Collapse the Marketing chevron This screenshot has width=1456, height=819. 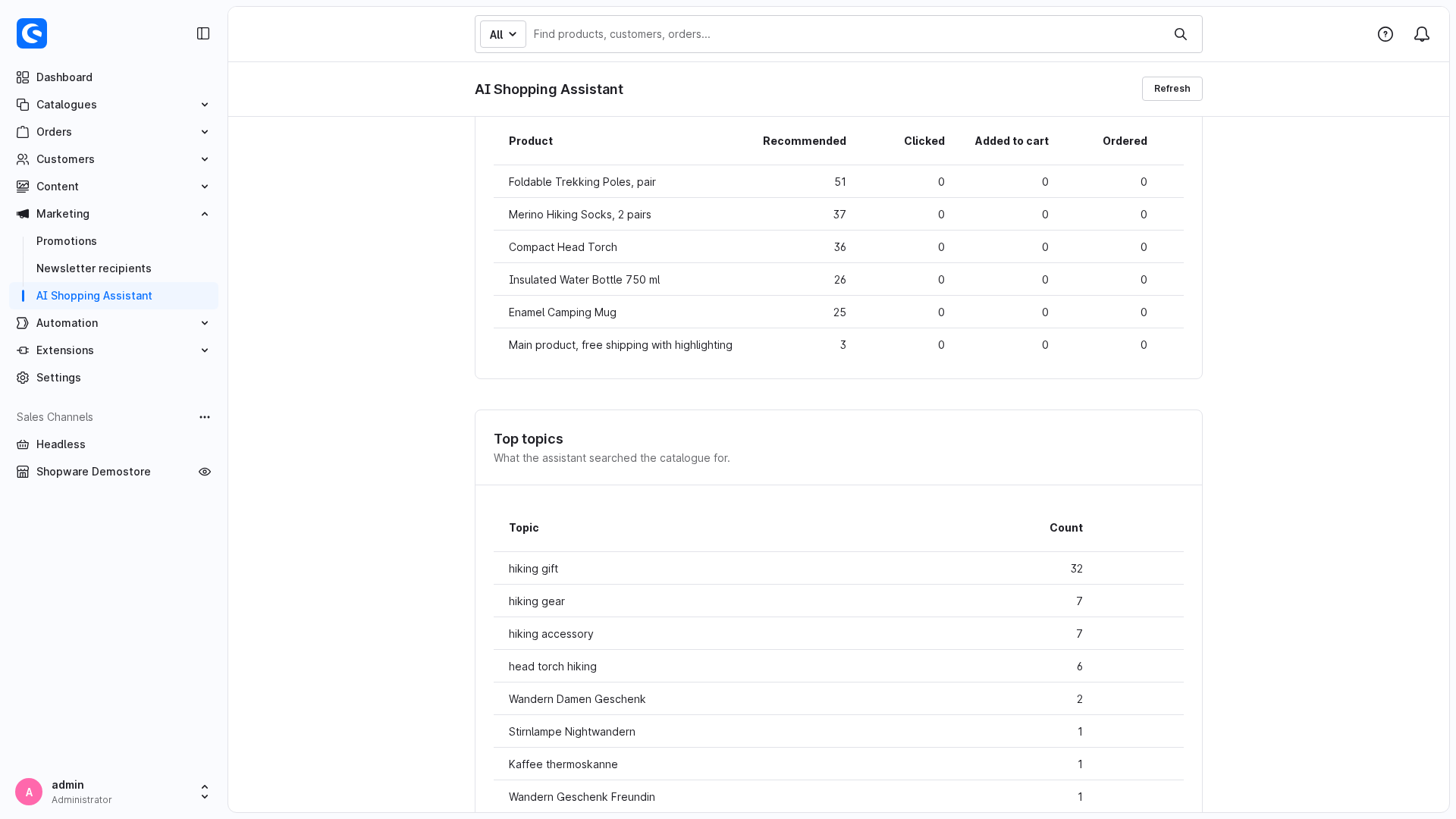[x=205, y=214]
